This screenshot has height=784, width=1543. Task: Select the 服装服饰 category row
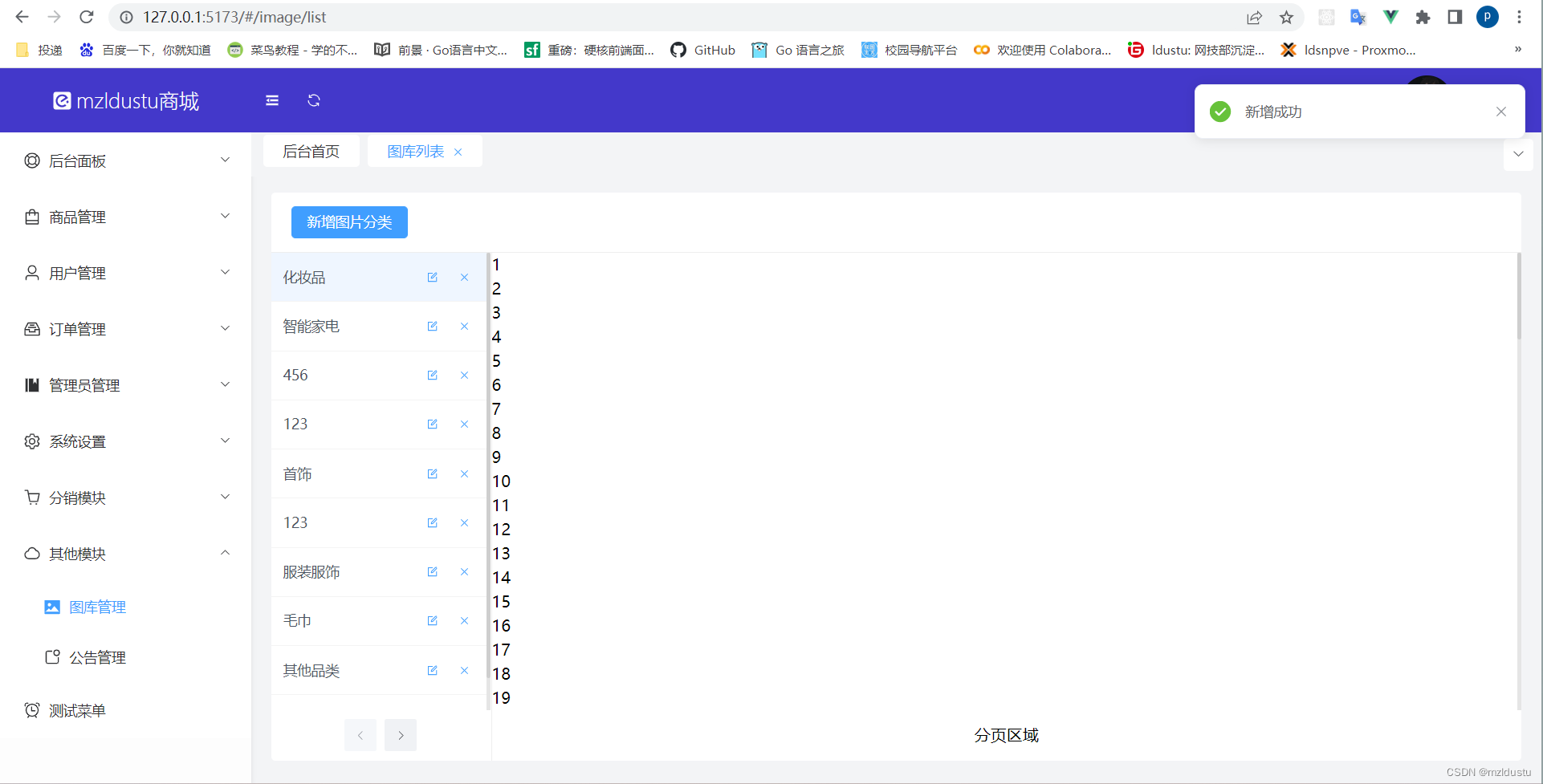pos(379,571)
